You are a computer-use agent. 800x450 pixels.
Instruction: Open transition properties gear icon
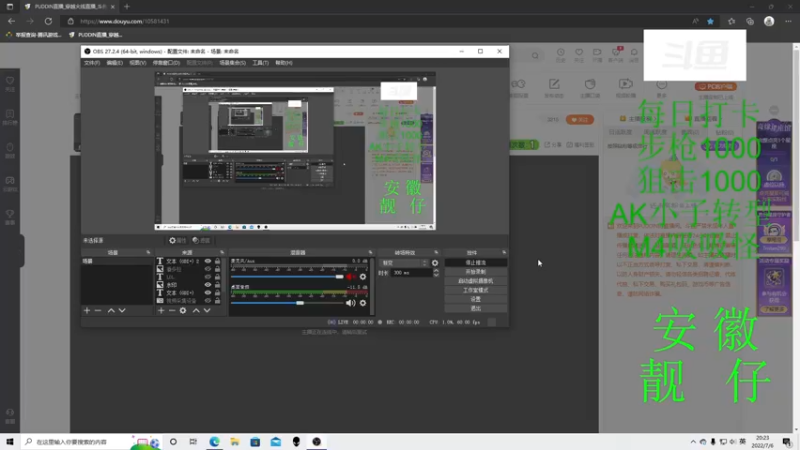click(435, 263)
